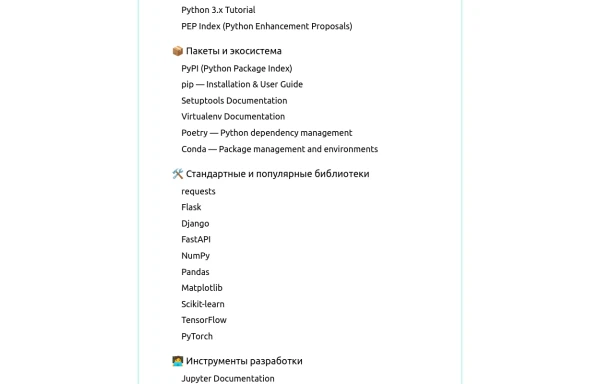This screenshot has width=600, height=384.
Task: Open the Scikit-learn link
Action: click(203, 304)
